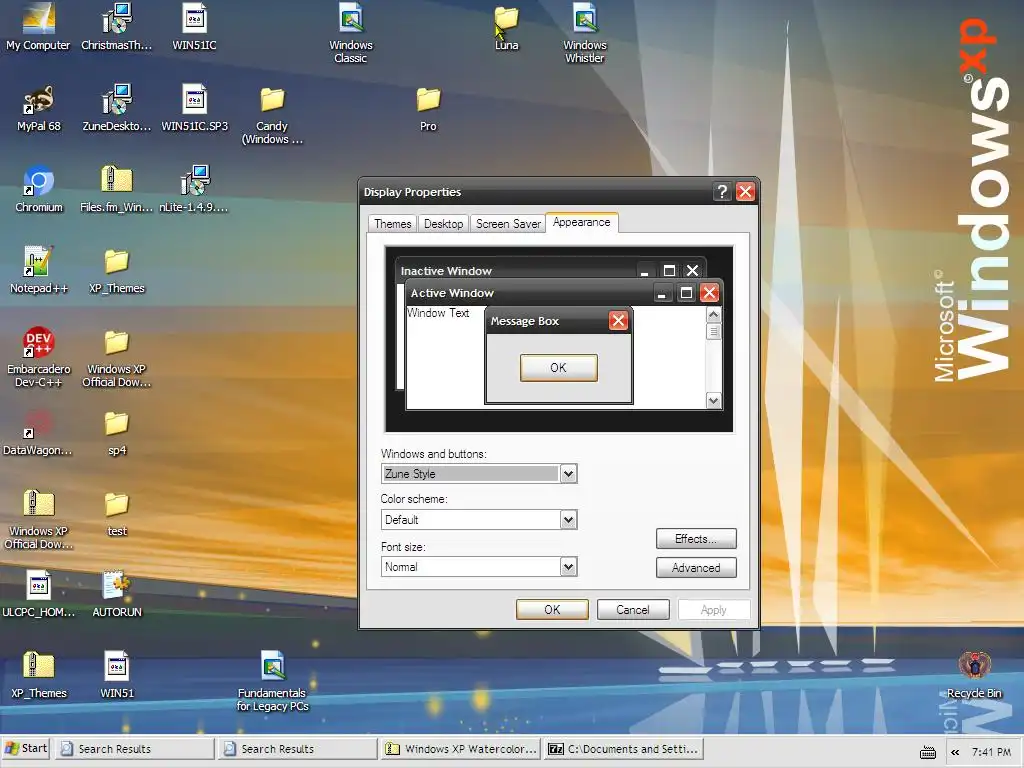Screen dimensions: 1024x768
Task: Select XP_Themes zip archive icon
Action: click(39, 675)
